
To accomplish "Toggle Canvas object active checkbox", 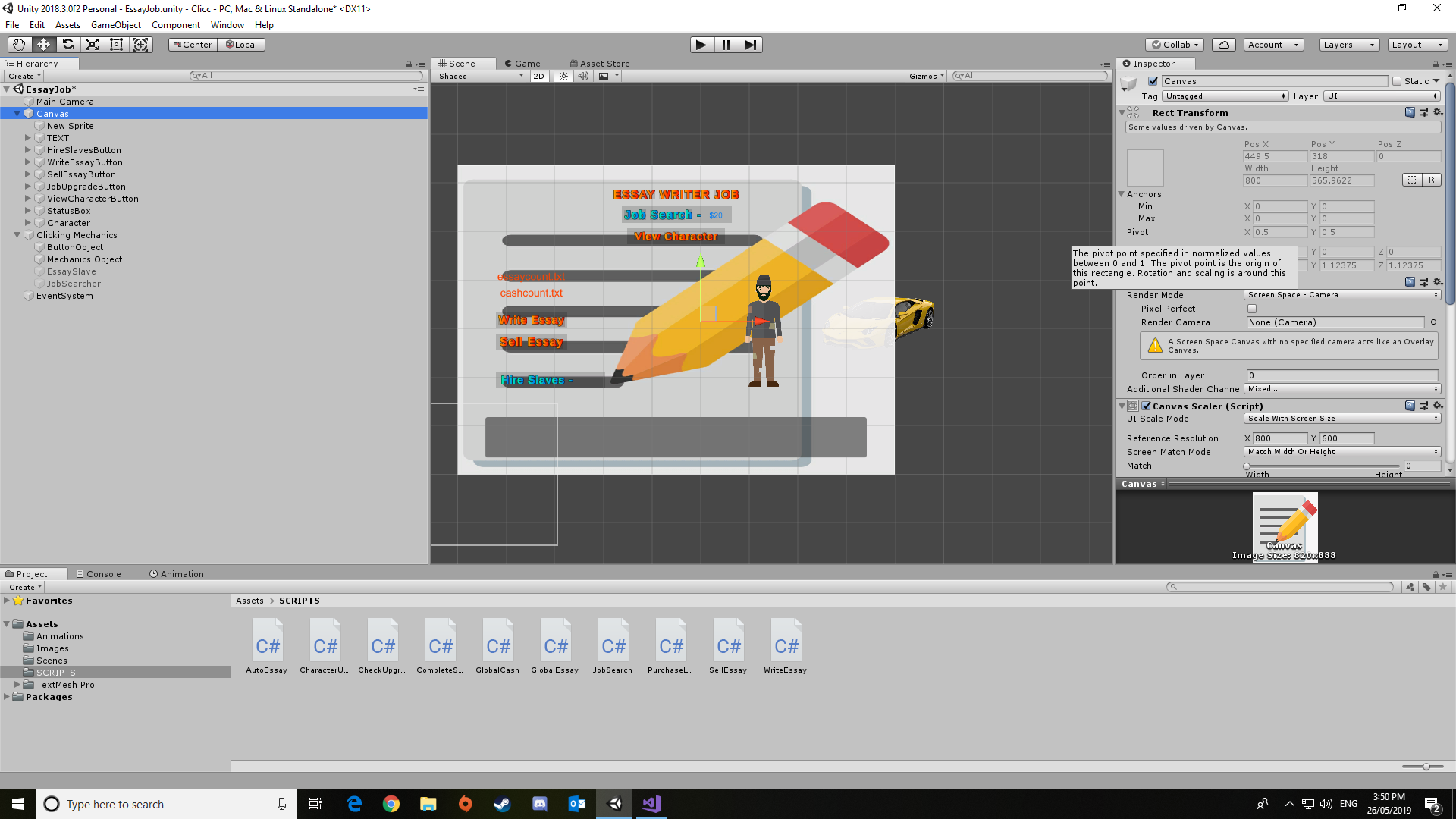I will click(1153, 81).
